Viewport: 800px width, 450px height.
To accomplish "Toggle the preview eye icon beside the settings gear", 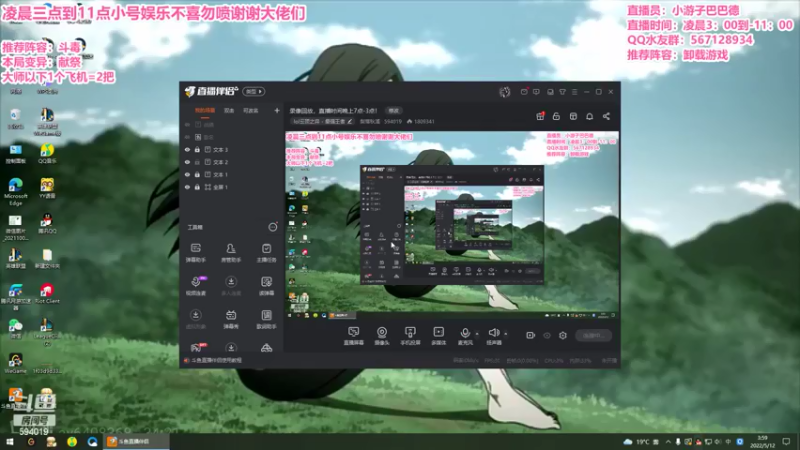I will point(547,335).
